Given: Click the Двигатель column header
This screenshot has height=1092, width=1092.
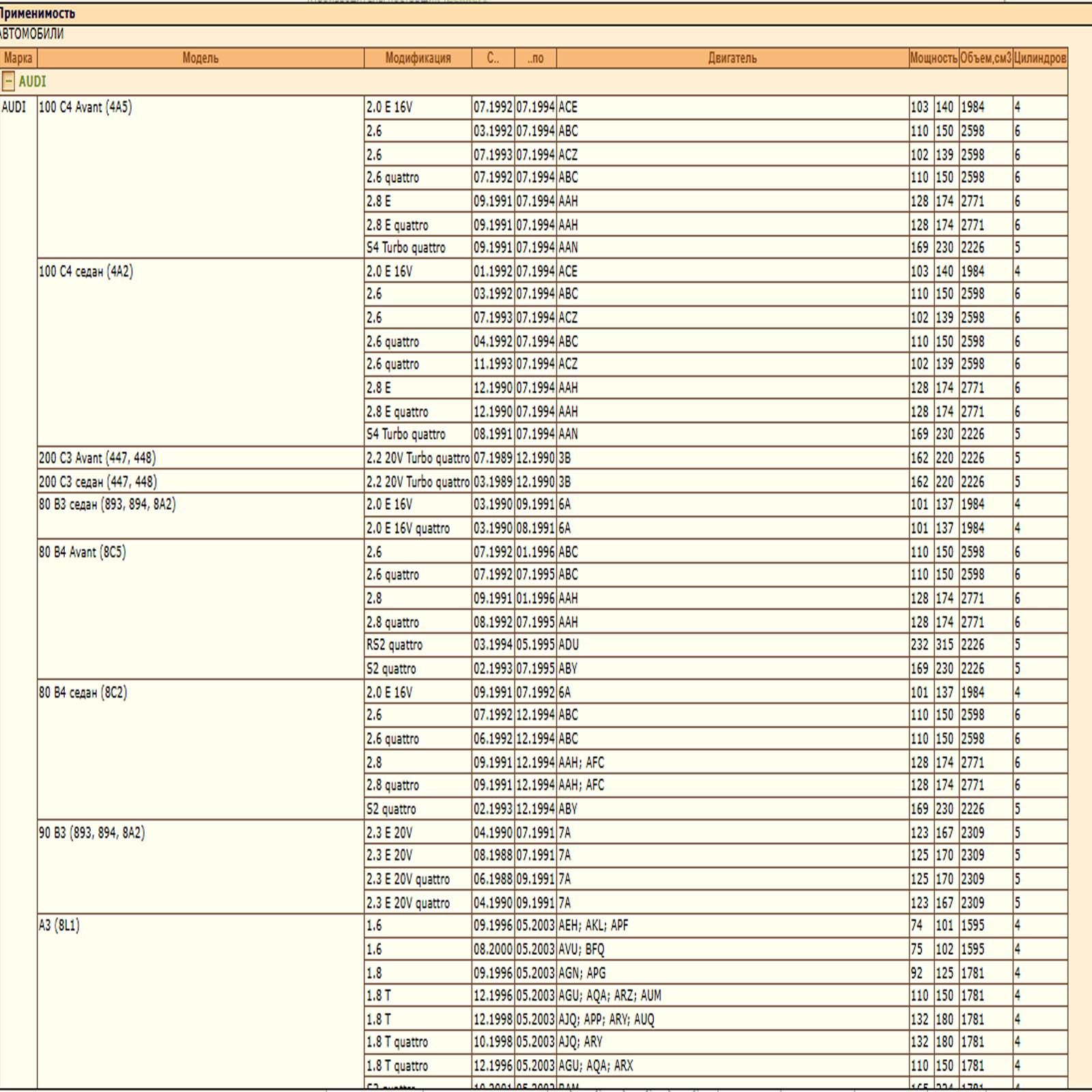Looking at the screenshot, I should tap(732, 58).
